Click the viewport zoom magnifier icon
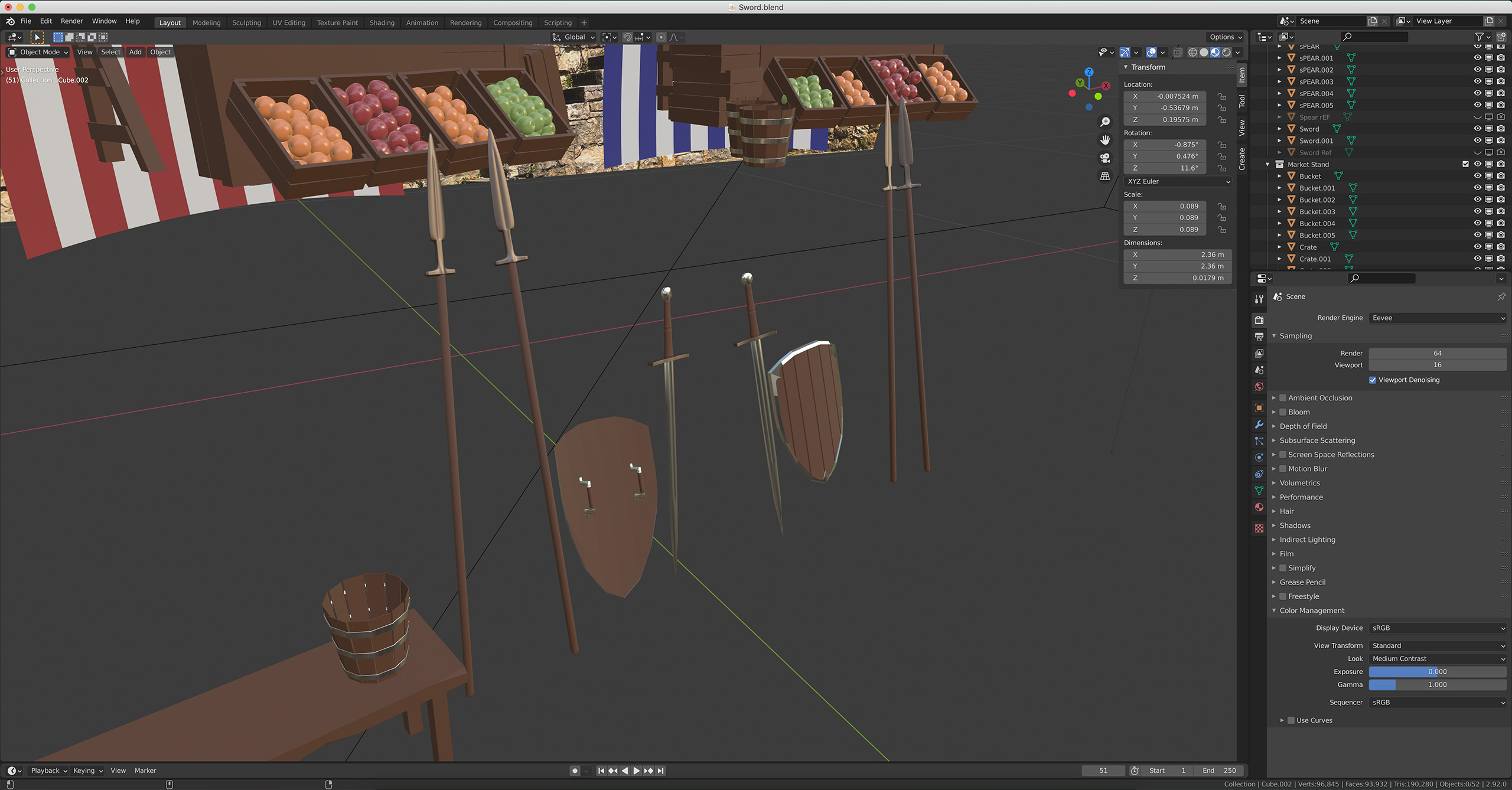The image size is (1512, 790). tap(1105, 122)
